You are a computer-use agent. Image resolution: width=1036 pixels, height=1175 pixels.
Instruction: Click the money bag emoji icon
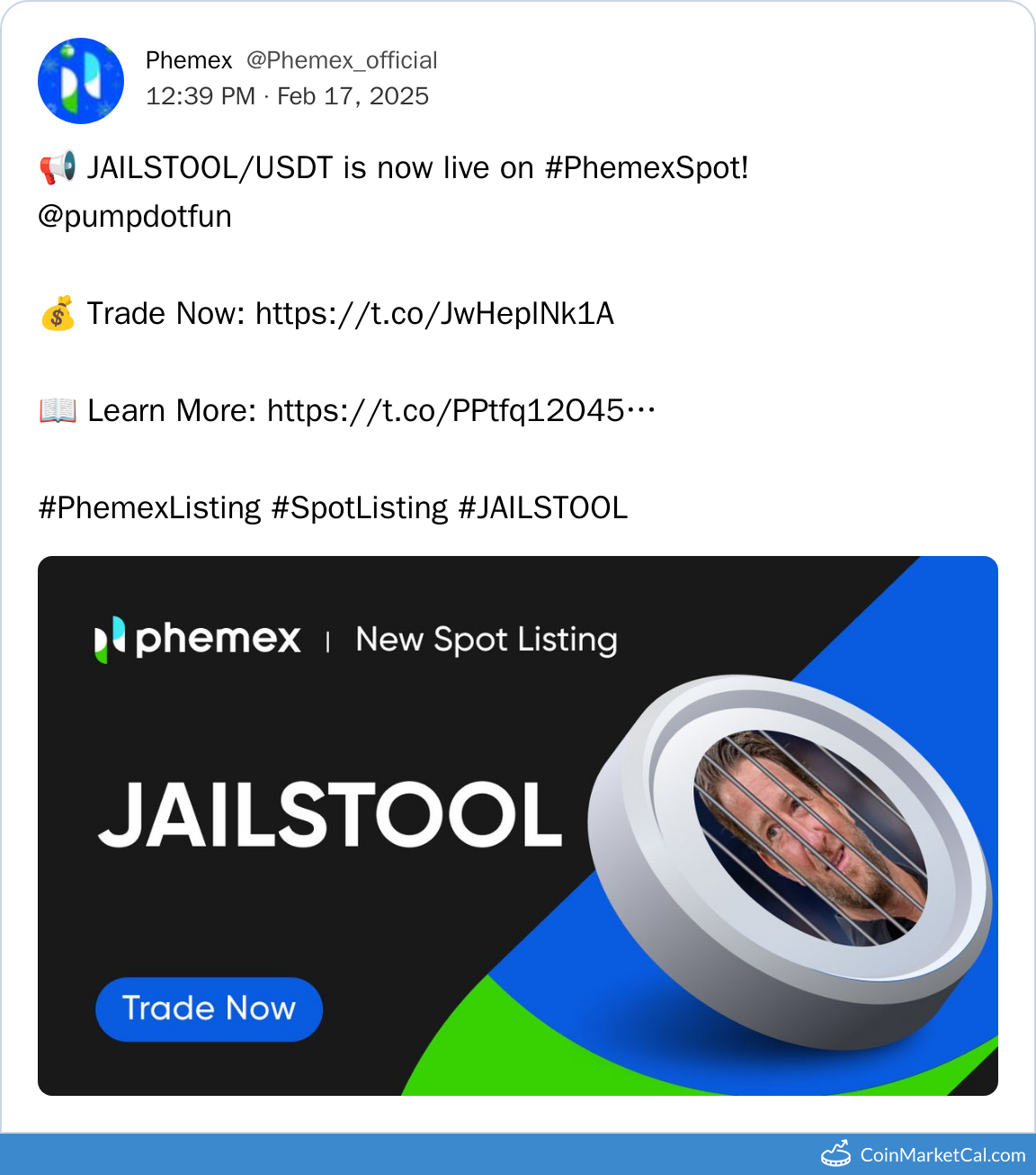click(x=58, y=314)
